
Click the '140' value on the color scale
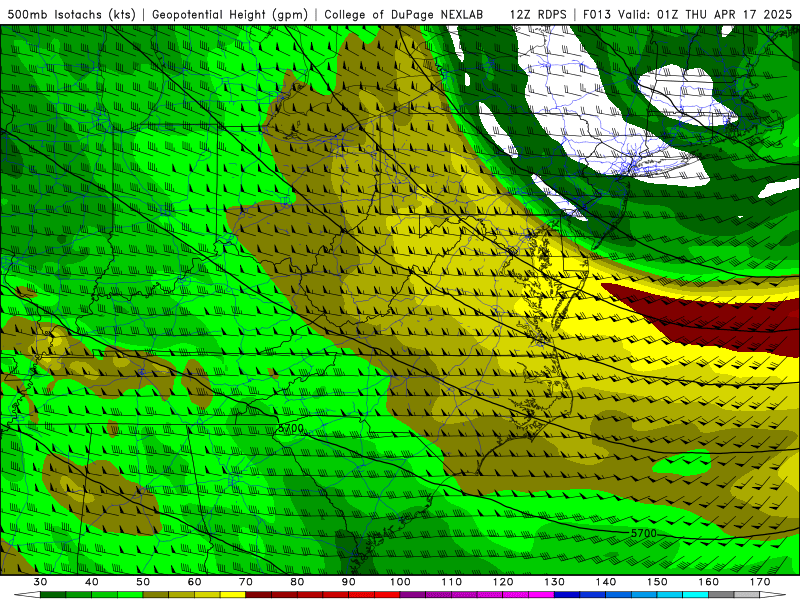pos(606,582)
